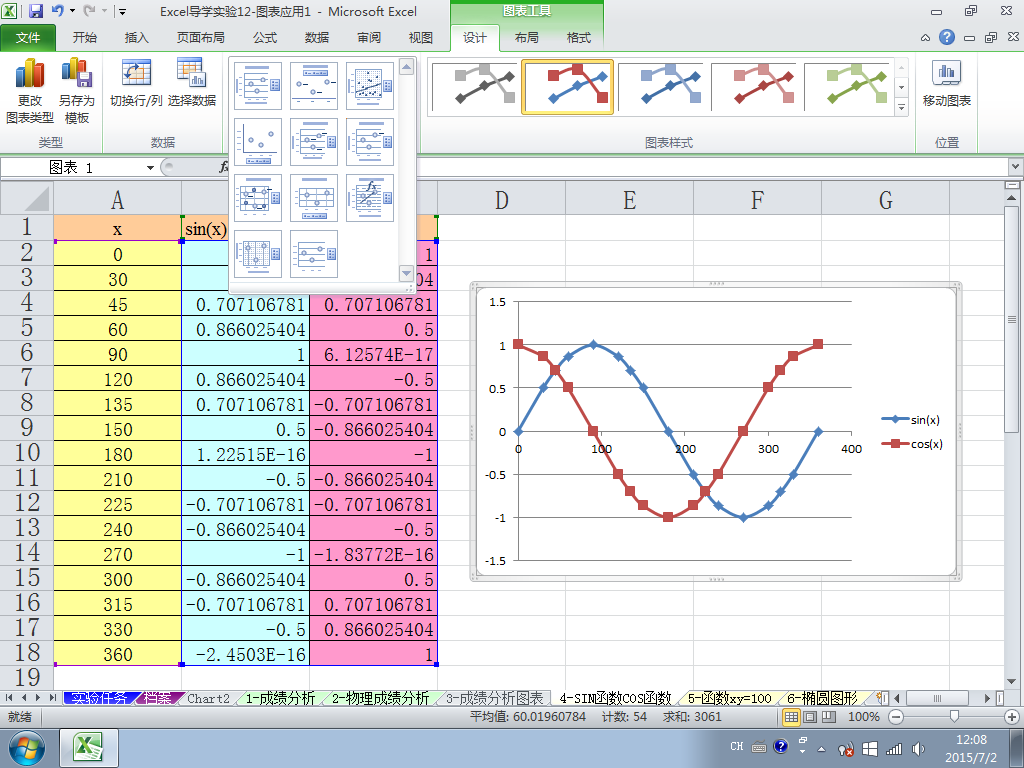Click the vertical scrollbar thumb

point(1011,319)
